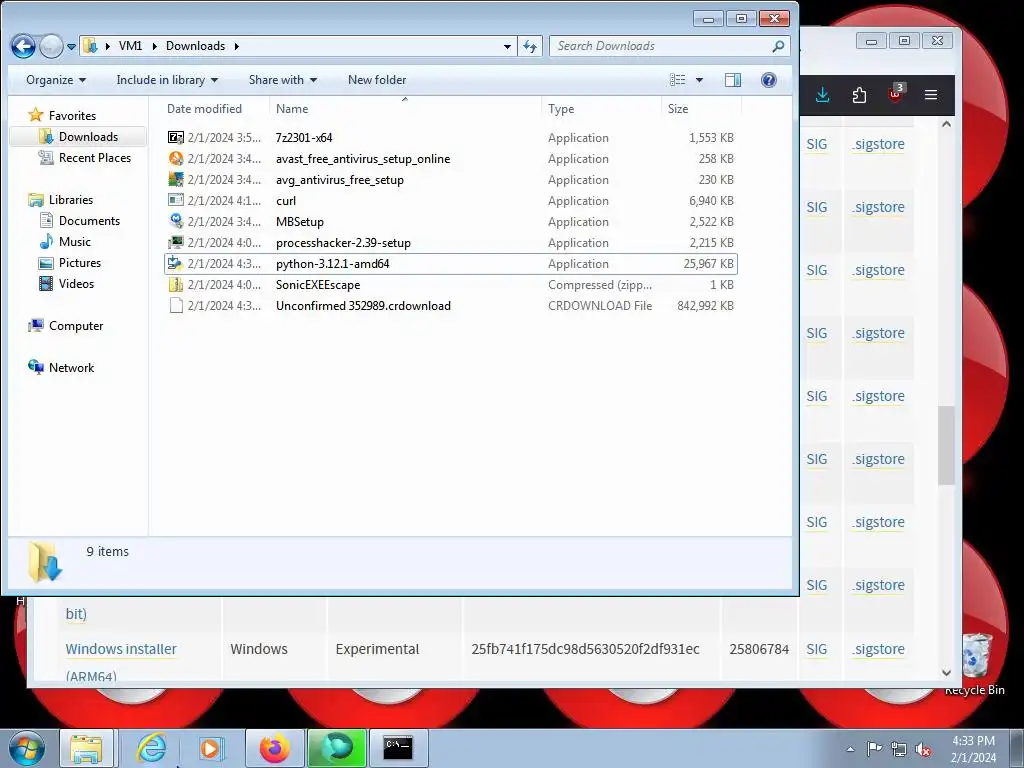Open the Pictures library

pyautogui.click(x=80, y=263)
